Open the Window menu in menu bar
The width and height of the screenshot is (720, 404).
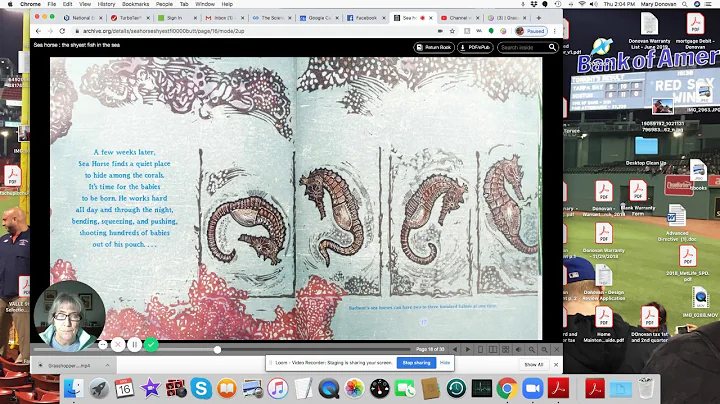click(x=205, y=4)
